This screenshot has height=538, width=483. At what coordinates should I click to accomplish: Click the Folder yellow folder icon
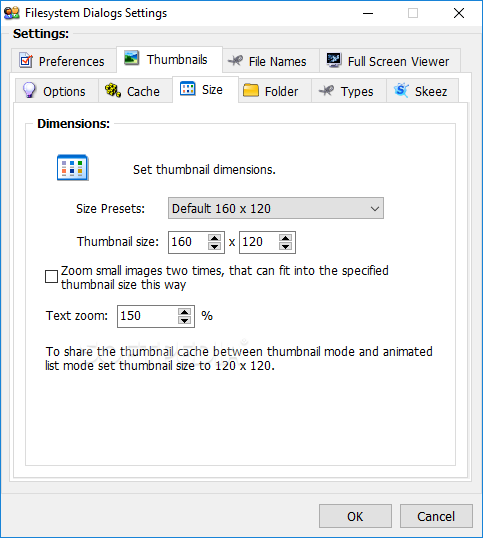tap(251, 91)
